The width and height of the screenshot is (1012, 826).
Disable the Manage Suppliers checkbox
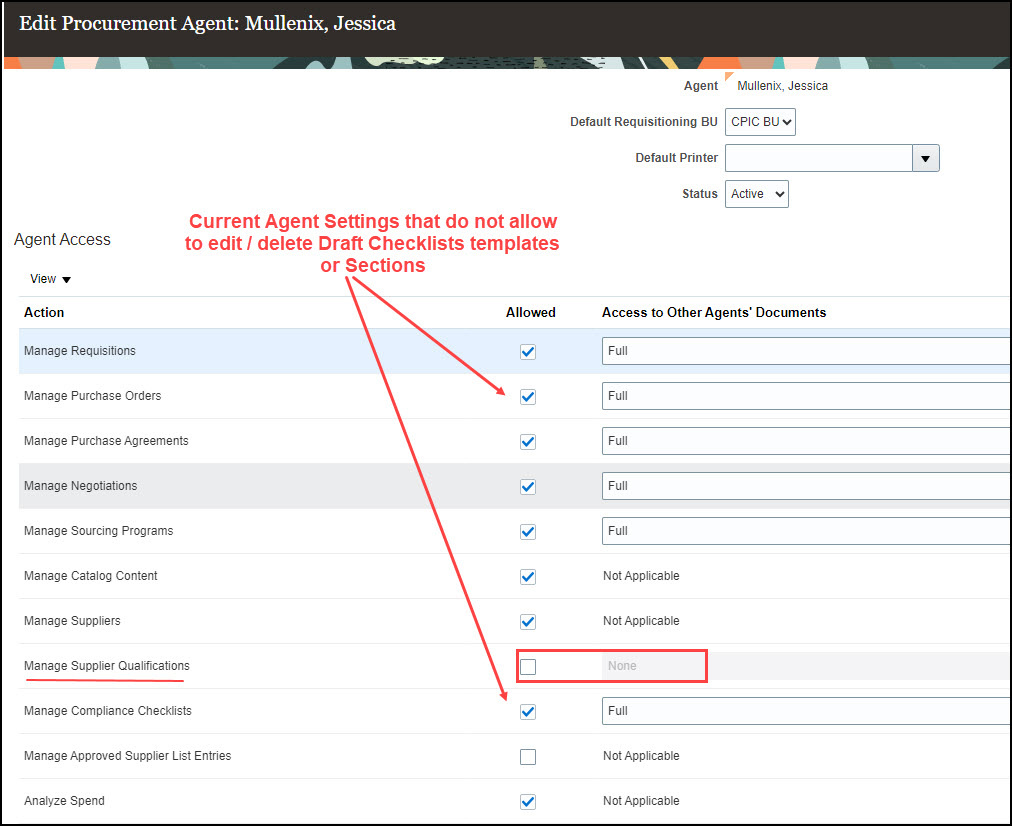tap(527, 621)
